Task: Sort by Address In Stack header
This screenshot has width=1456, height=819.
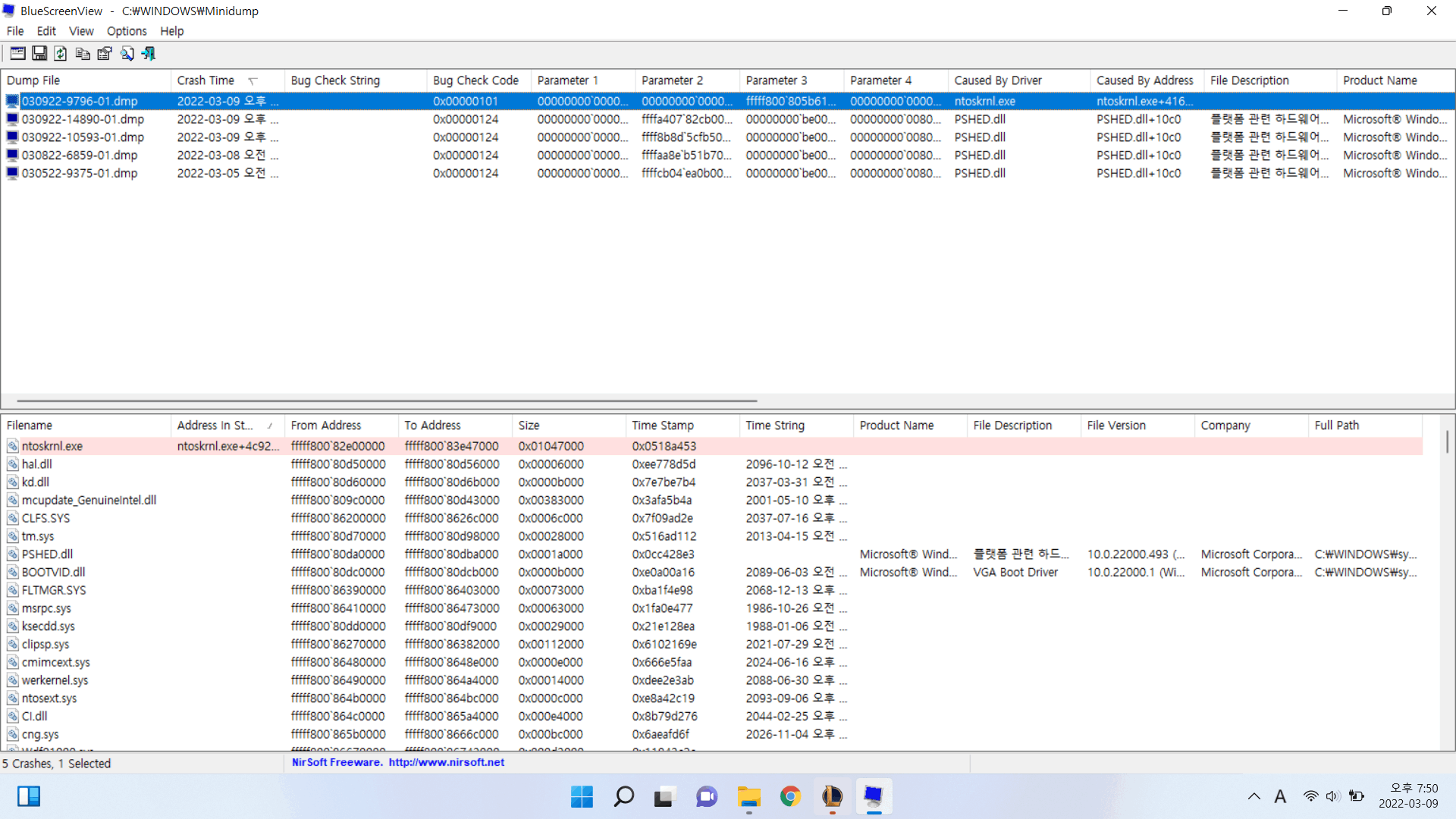Action: point(227,425)
